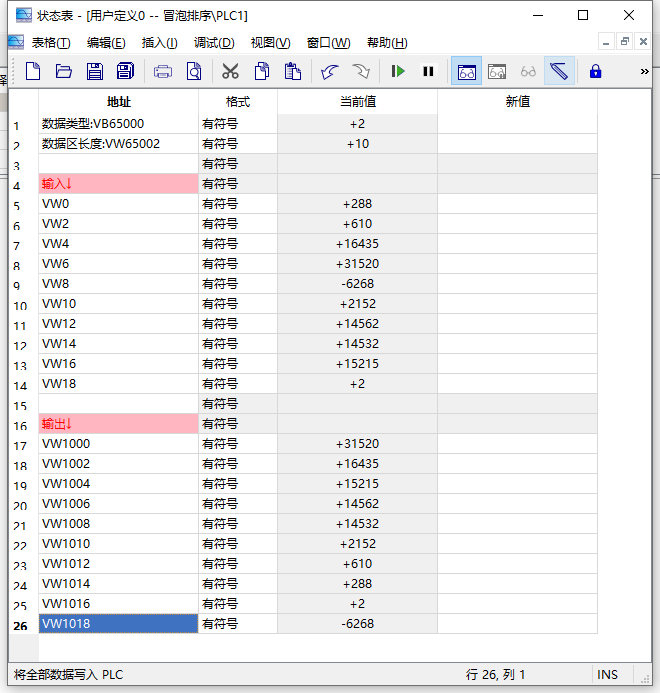Image resolution: width=660 pixels, height=693 pixels.
Task: Select the VW18 address cell
Action: pos(118,384)
